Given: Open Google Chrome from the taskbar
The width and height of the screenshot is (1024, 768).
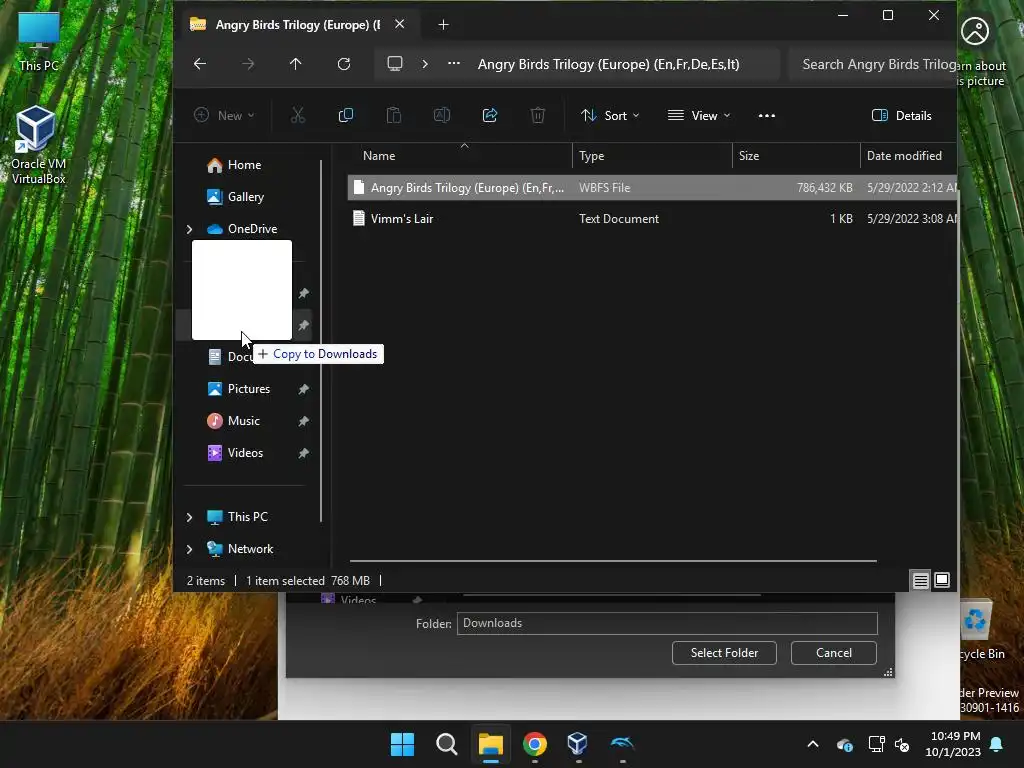Looking at the screenshot, I should pos(534,744).
